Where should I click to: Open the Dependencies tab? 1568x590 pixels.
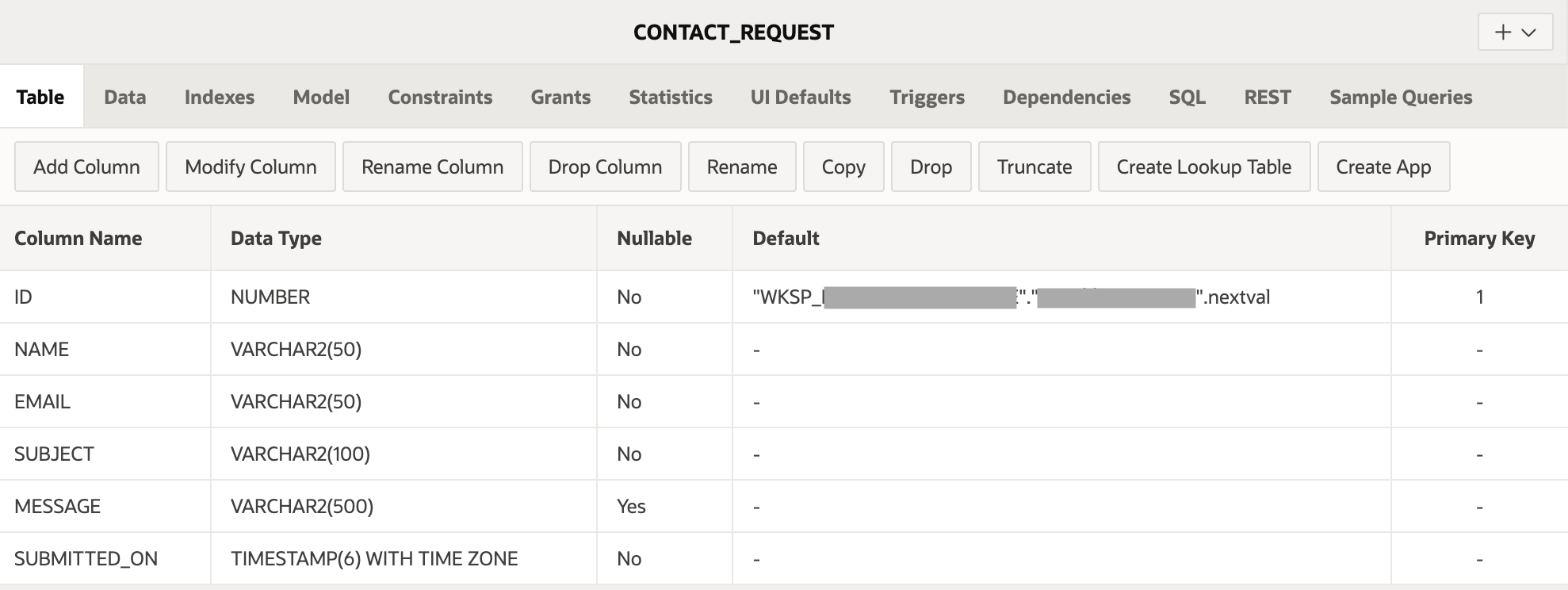pyautogui.click(x=1066, y=97)
